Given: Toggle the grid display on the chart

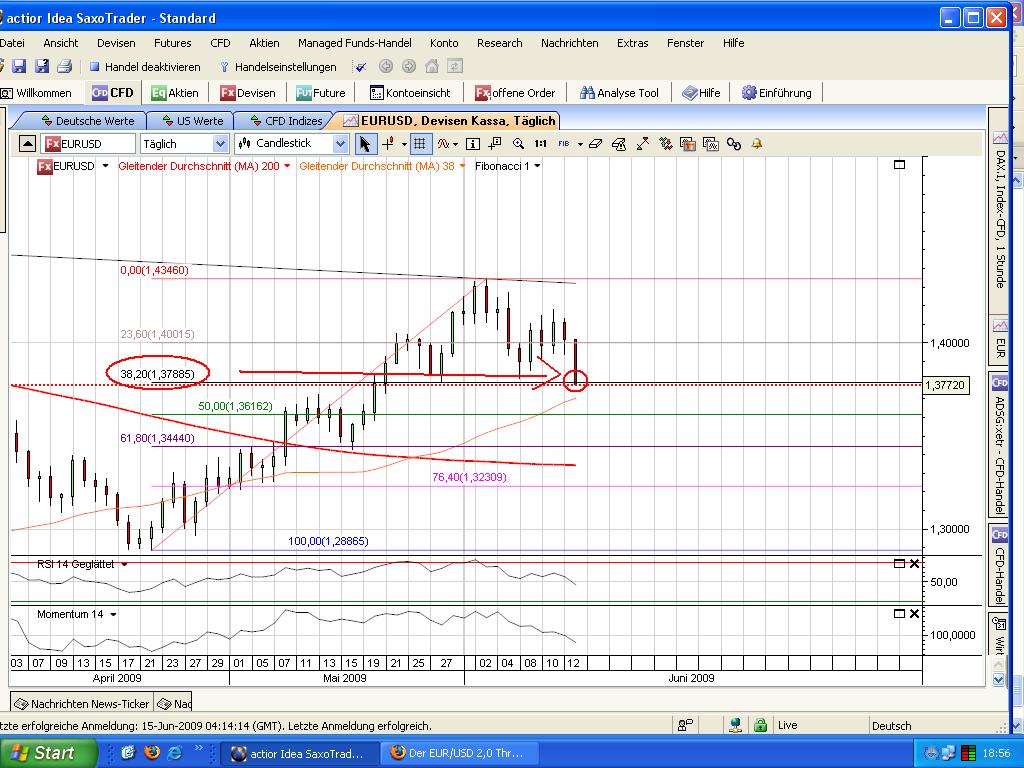Looking at the screenshot, I should tap(420, 144).
